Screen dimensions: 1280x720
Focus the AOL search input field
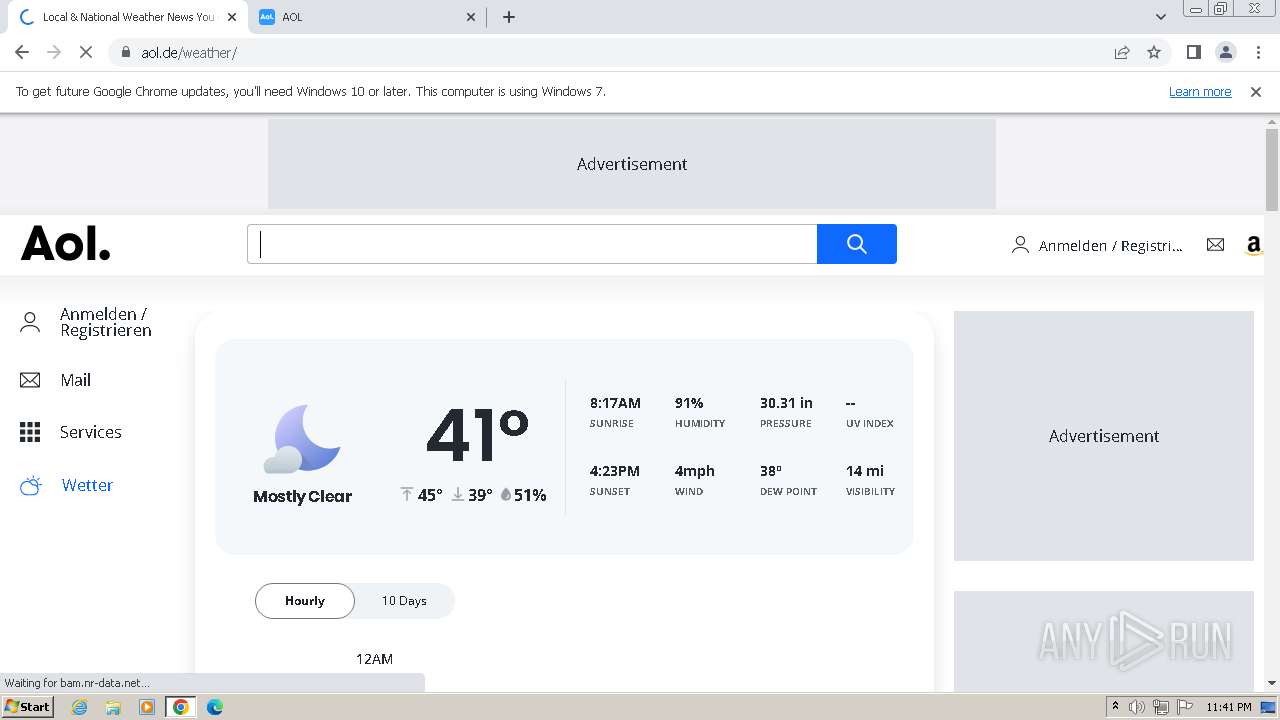(532, 244)
